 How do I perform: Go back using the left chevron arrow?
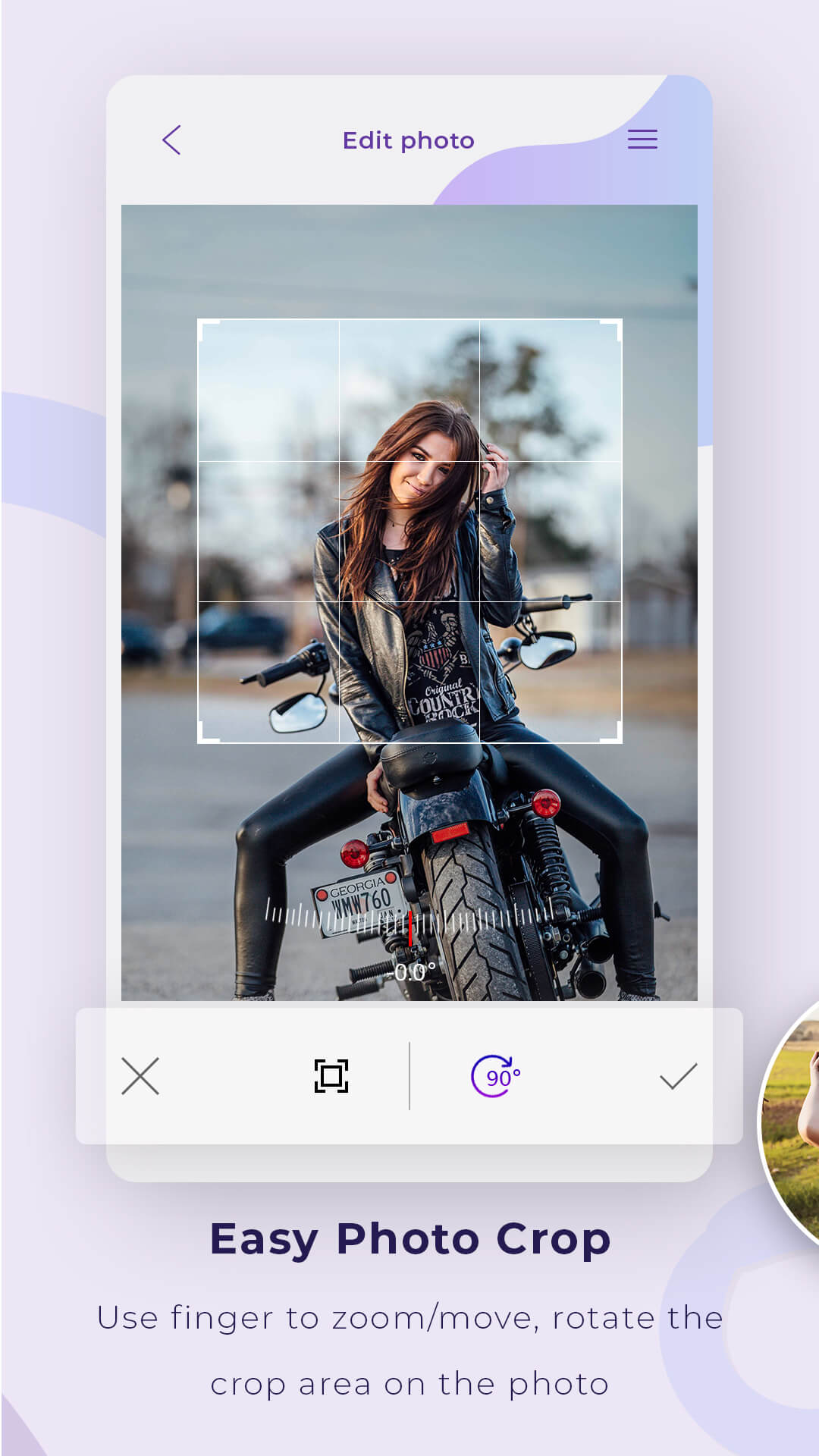[171, 140]
